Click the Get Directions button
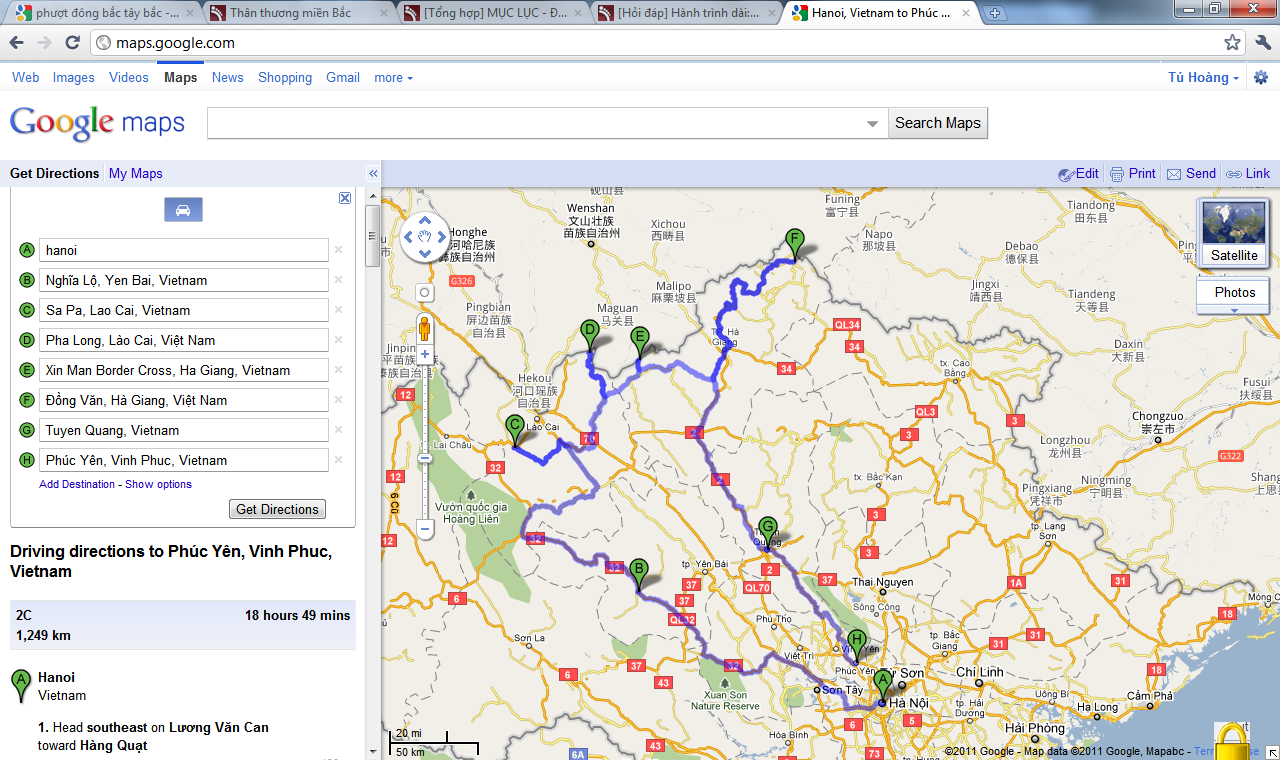 277,509
